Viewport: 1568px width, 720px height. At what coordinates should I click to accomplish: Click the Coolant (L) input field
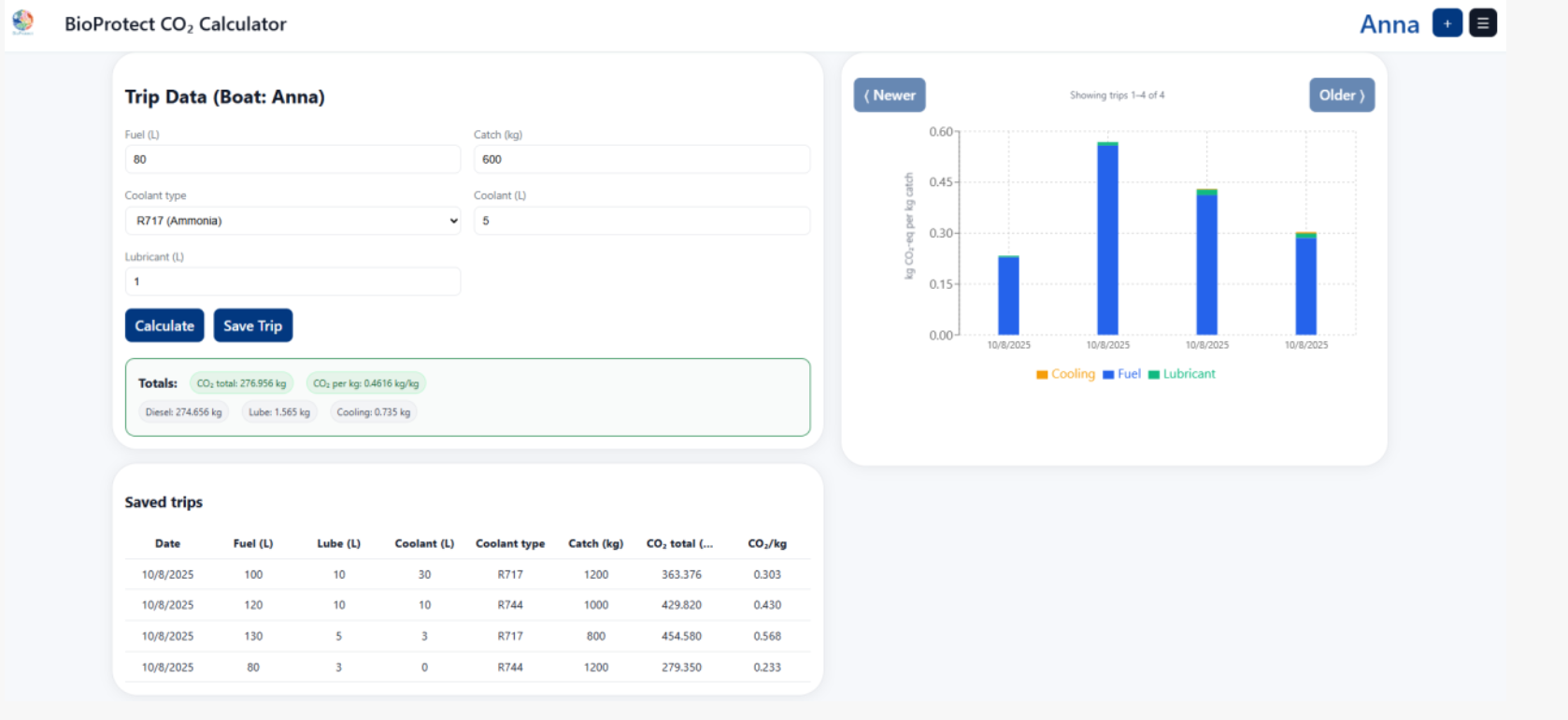[x=642, y=221]
